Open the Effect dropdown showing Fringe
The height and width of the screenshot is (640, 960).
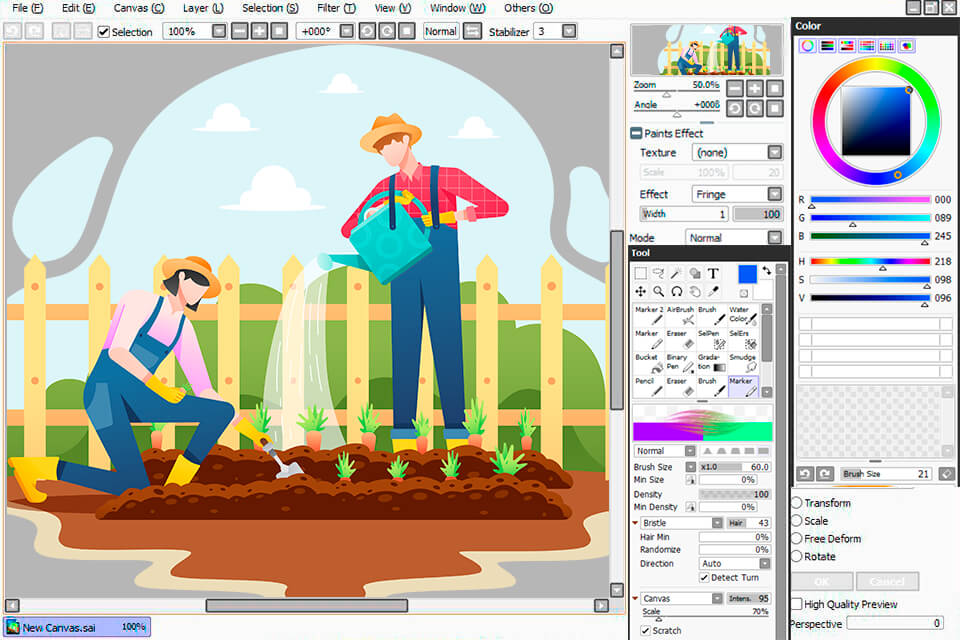738,194
